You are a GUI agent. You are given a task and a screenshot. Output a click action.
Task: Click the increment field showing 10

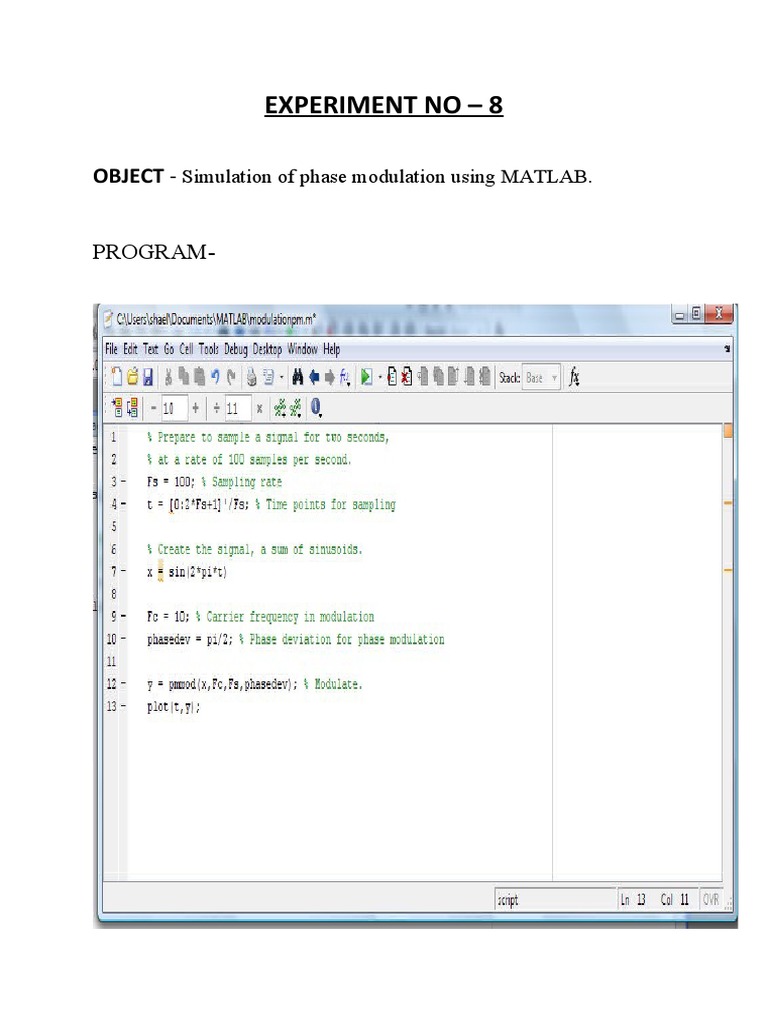(x=174, y=409)
